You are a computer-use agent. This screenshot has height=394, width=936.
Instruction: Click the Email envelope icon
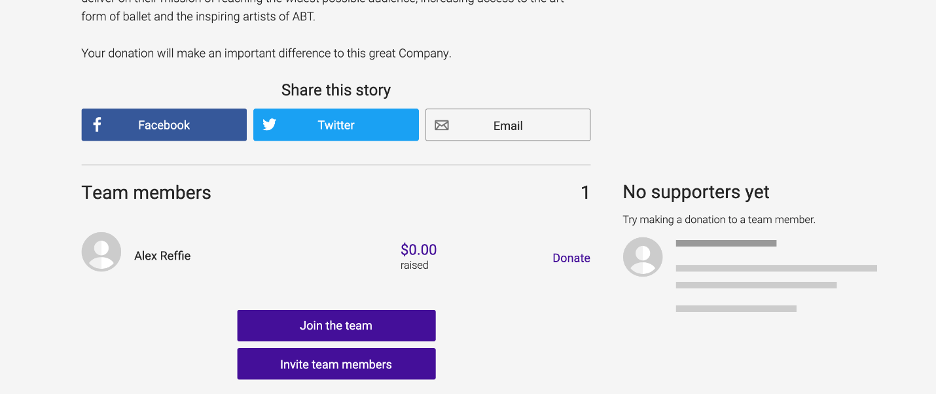(x=442, y=125)
